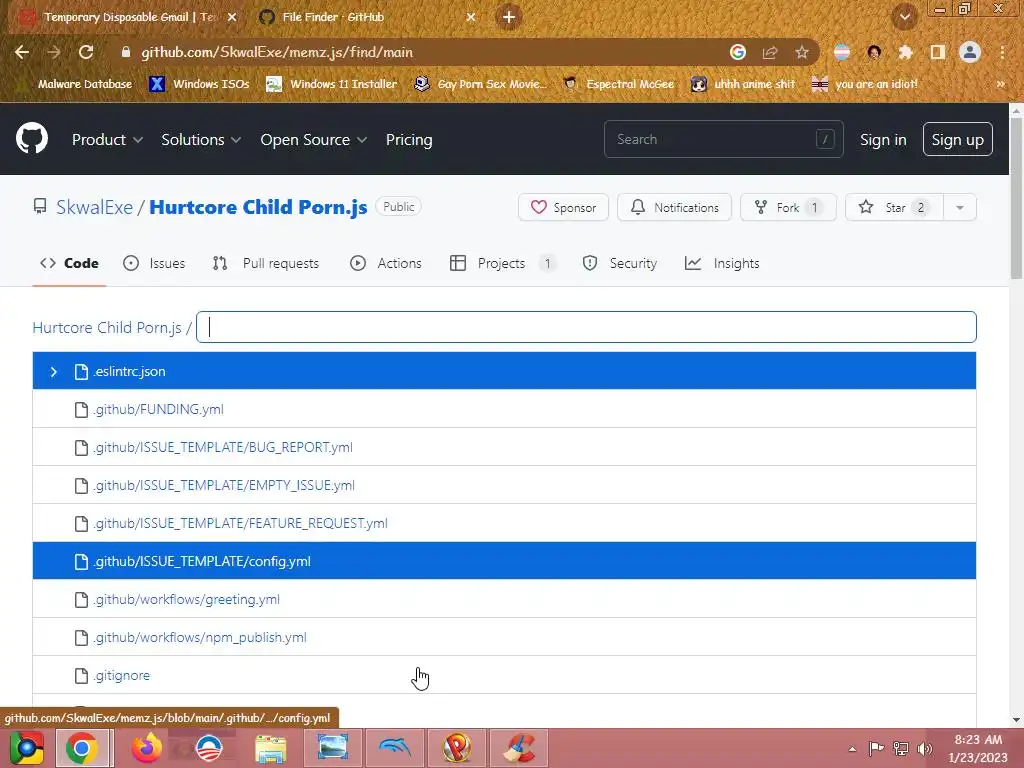Go back with the browser back arrow

(x=22, y=52)
